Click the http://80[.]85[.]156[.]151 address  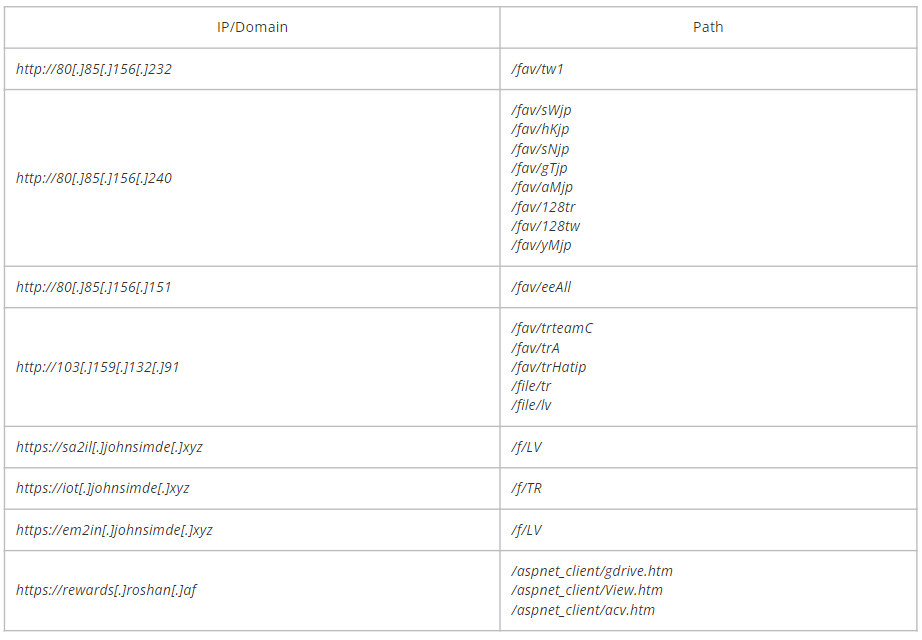[x=94, y=287]
